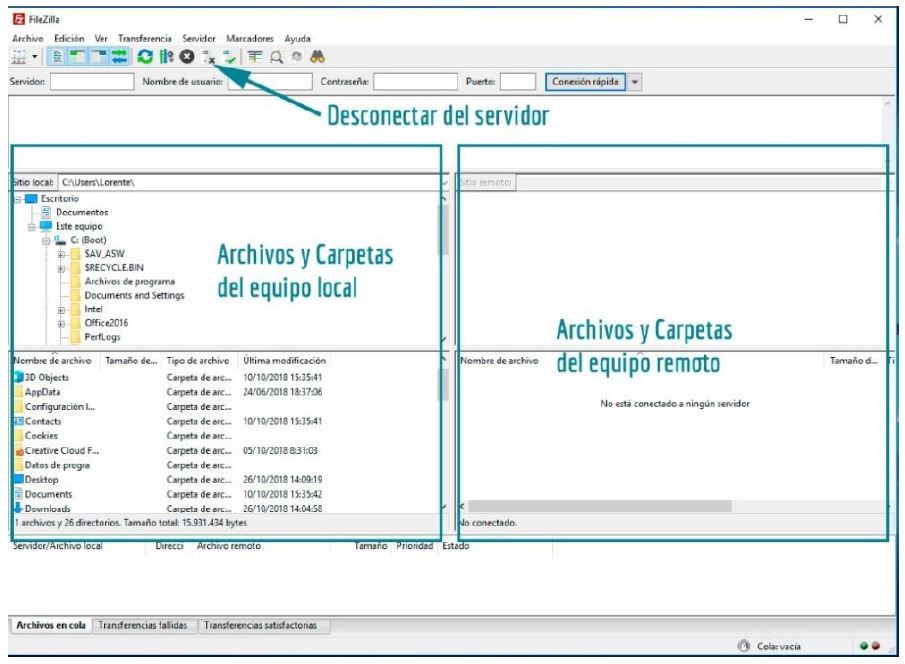The height and width of the screenshot is (664, 905).
Task: Click the Conexión rápida button
Action: pos(585,82)
